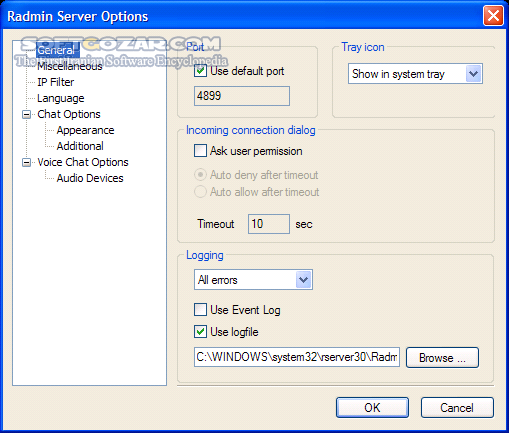
Task: Select Additional under Chat Options
Action: [x=80, y=146]
